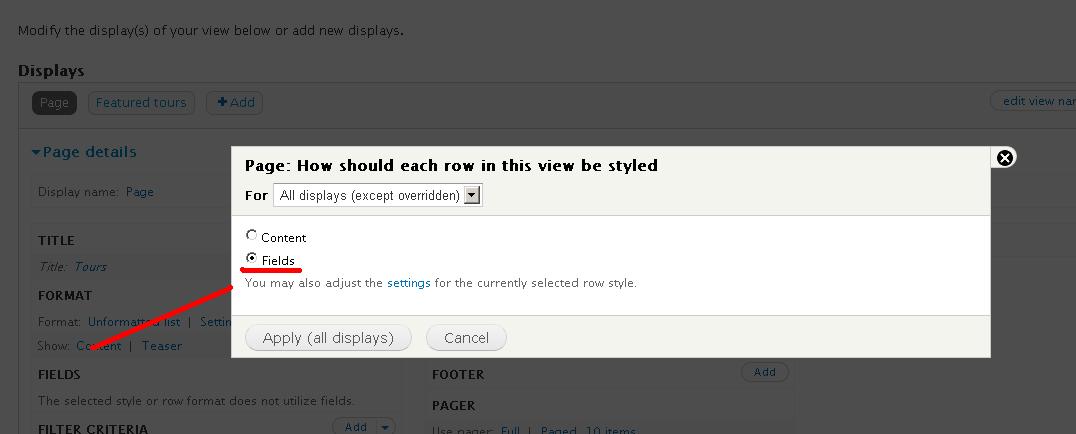Viewport: 1076px width, 434px height.
Task: Select the Fields radio option
Action: 251,259
